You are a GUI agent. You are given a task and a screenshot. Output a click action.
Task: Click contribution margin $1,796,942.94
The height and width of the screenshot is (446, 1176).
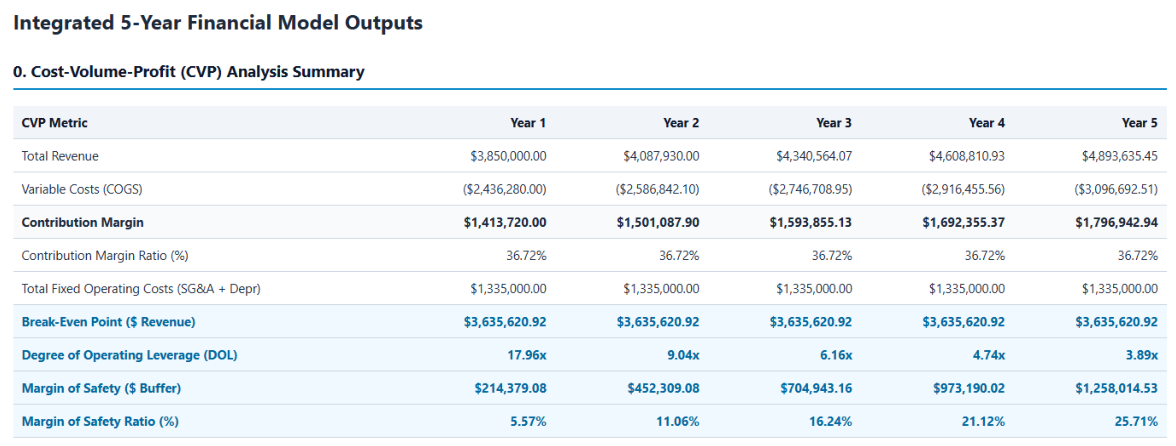[1118, 223]
